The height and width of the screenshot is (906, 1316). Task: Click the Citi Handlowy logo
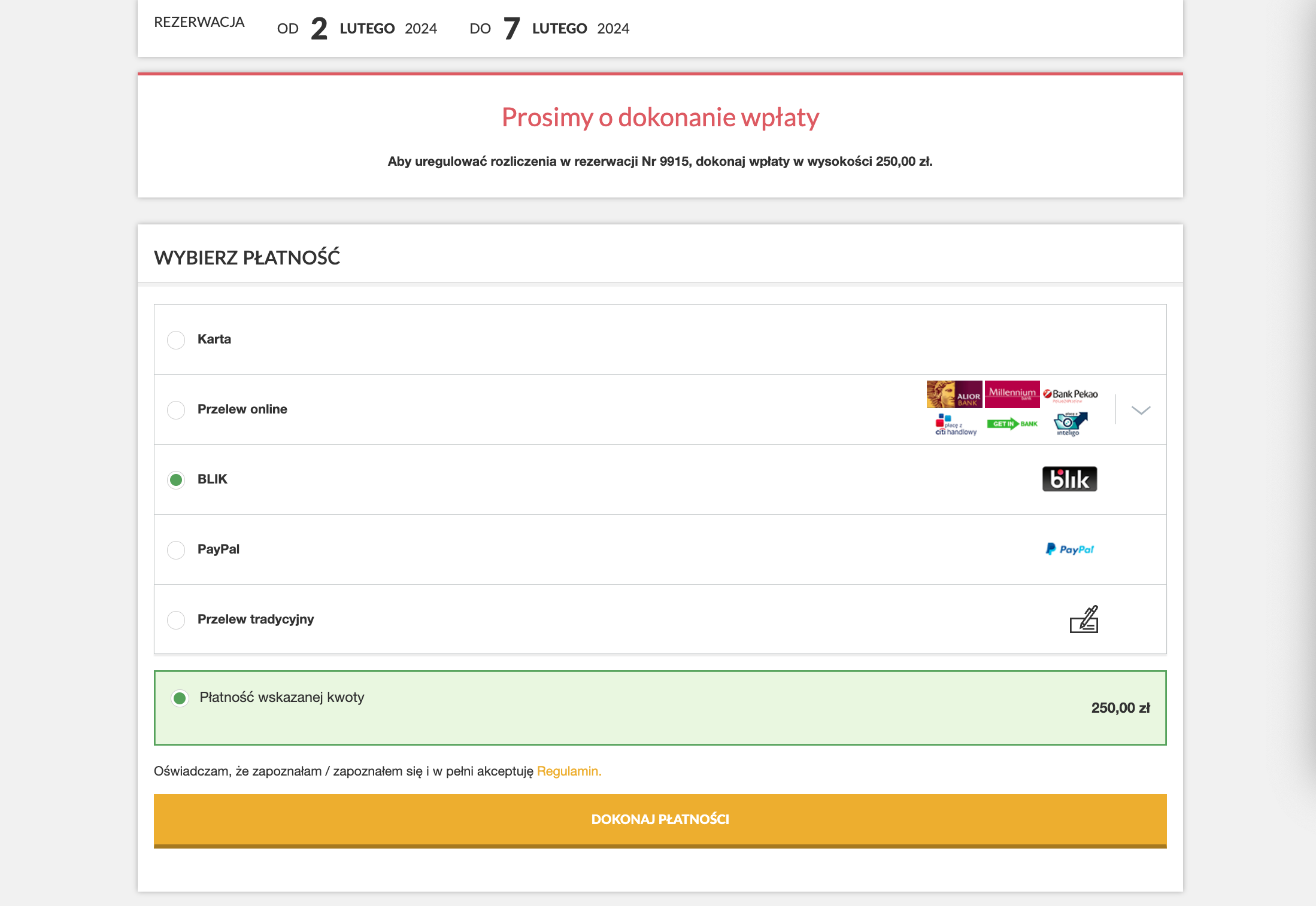[955, 424]
